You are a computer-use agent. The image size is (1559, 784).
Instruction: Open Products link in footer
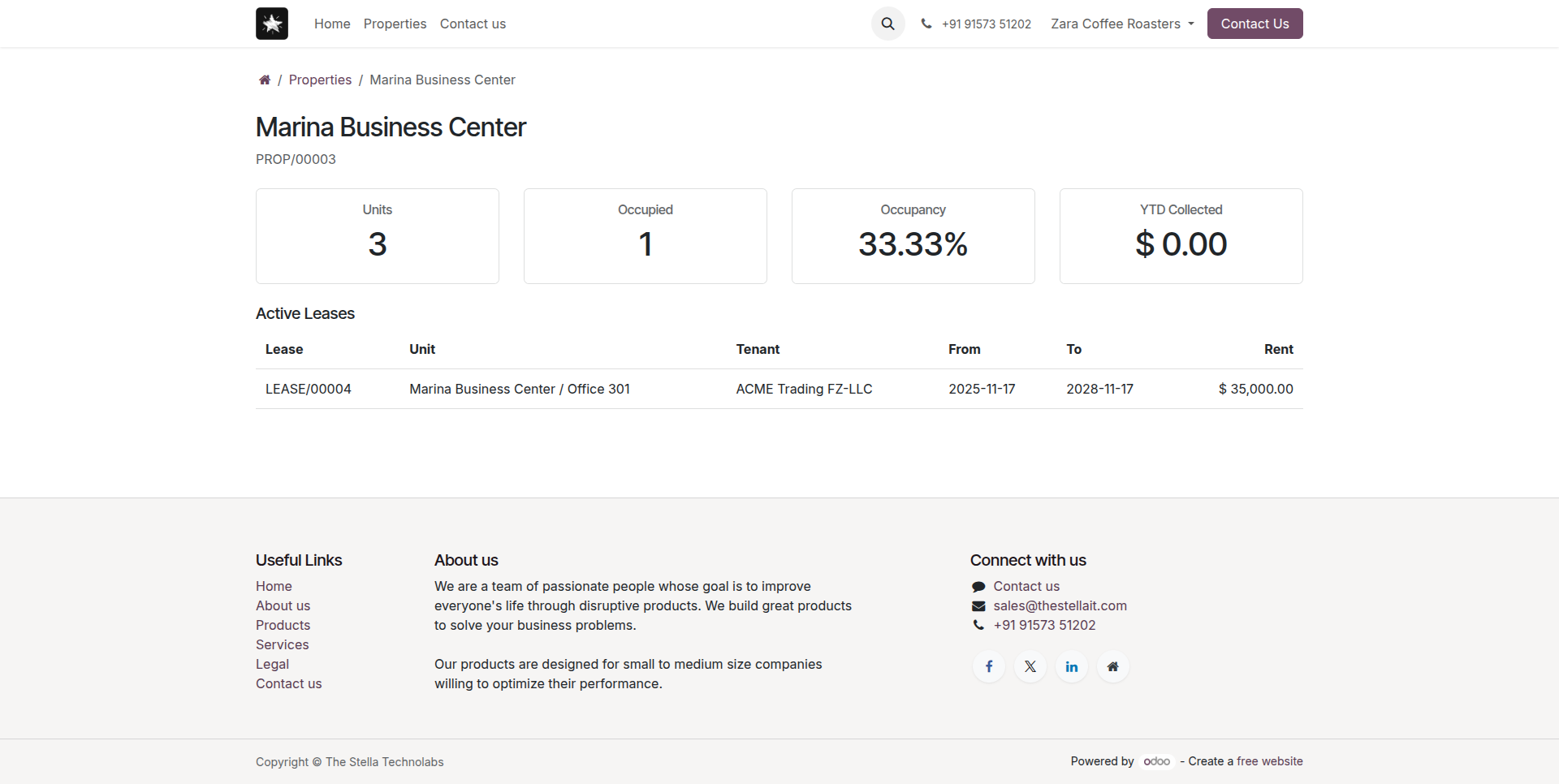283,625
